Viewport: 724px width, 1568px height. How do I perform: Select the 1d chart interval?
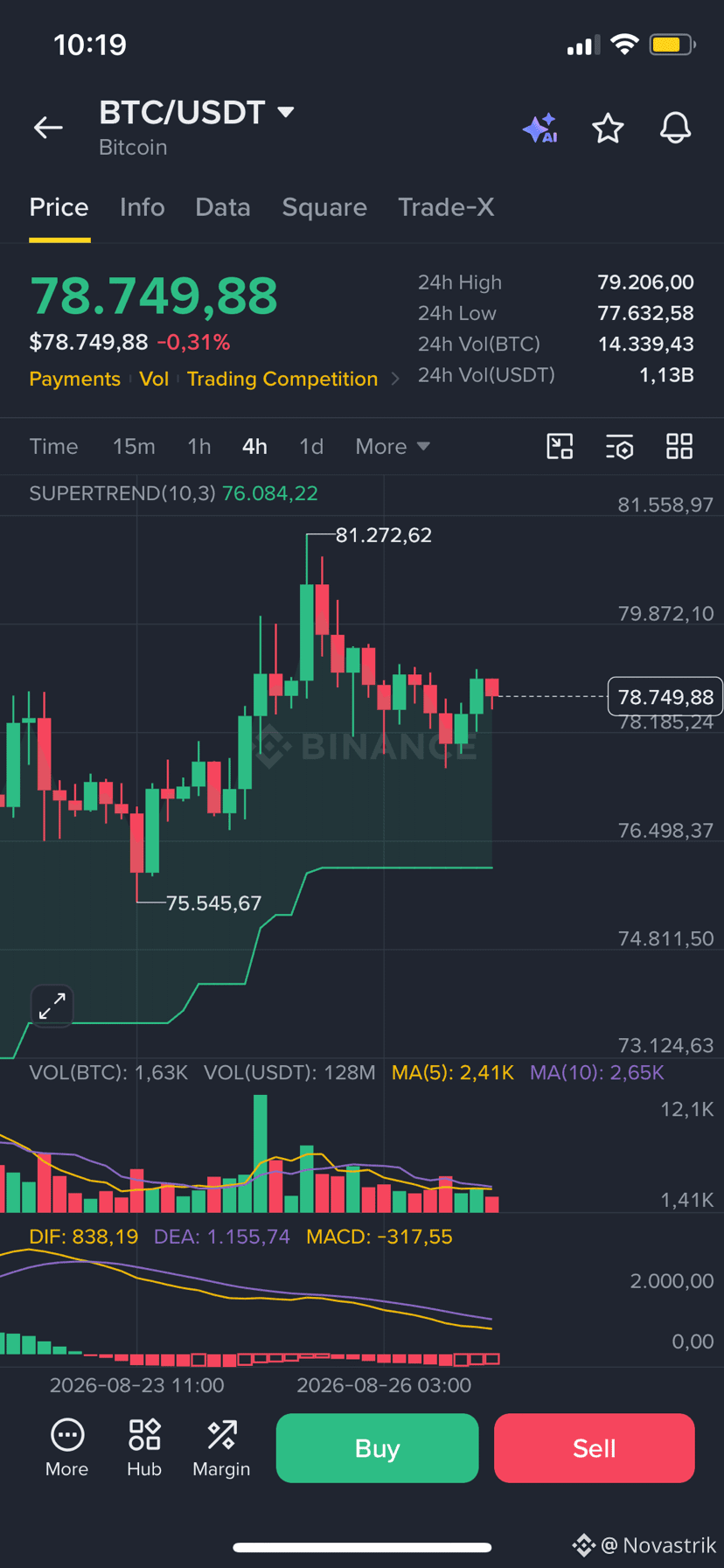(x=311, y=446)
